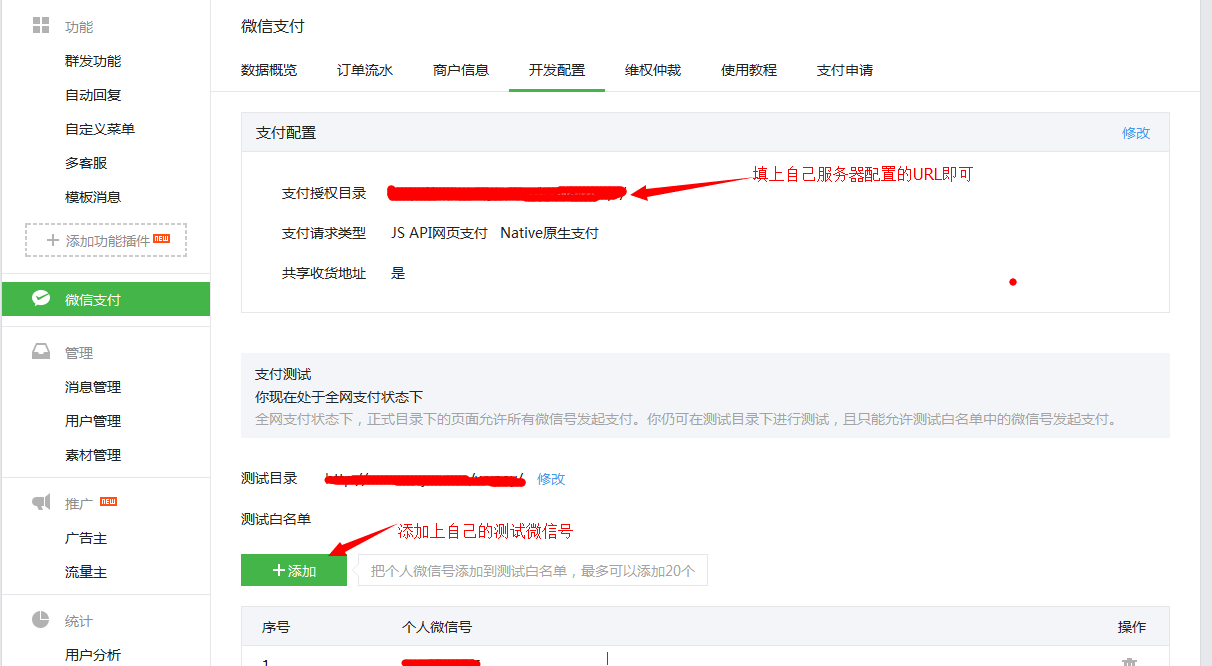
Task: Open the 维权仲裁 tab
Action: tap(653, 70)
